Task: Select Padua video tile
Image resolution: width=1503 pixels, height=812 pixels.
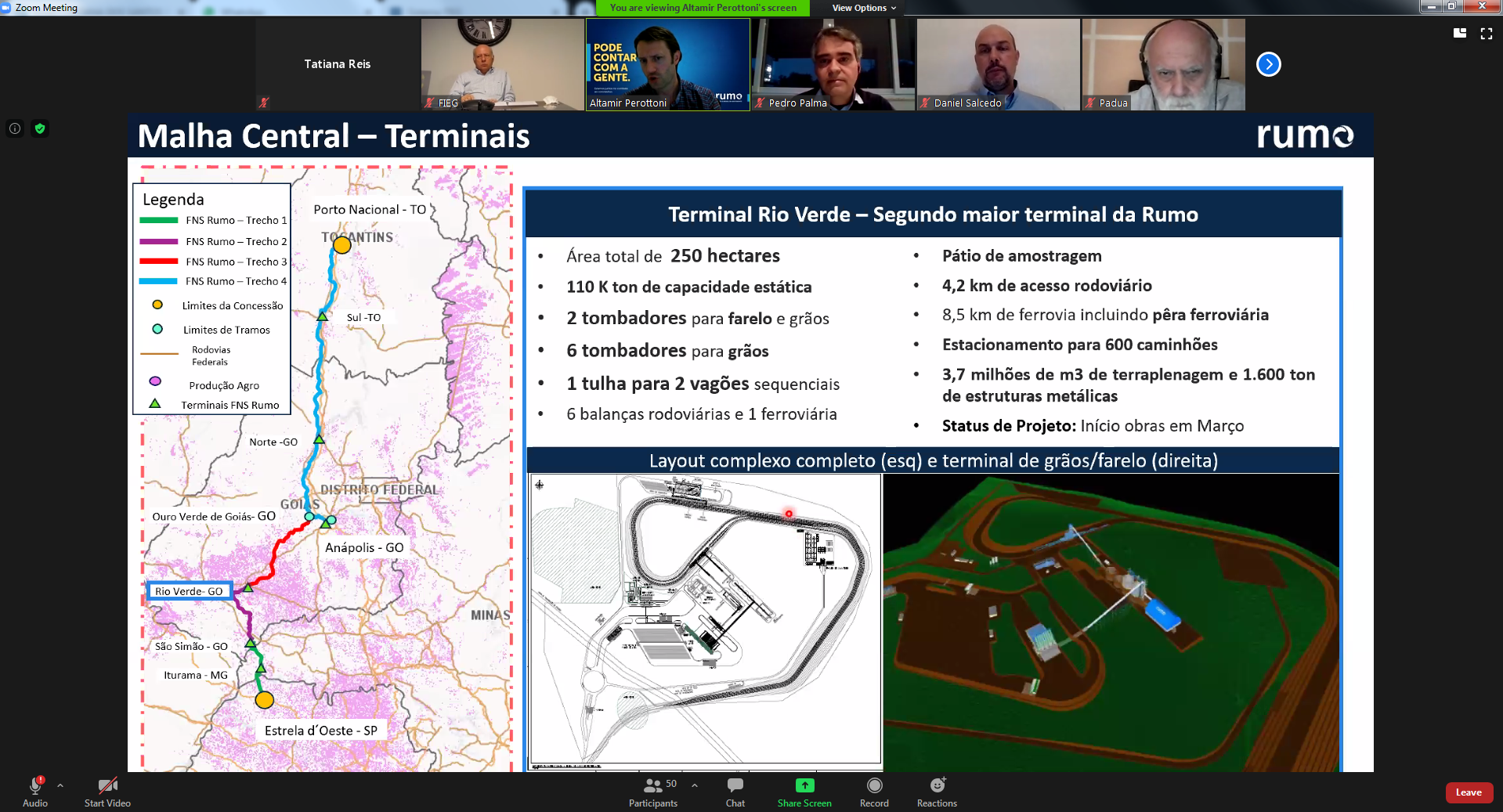Action: tap(1164, 64)
